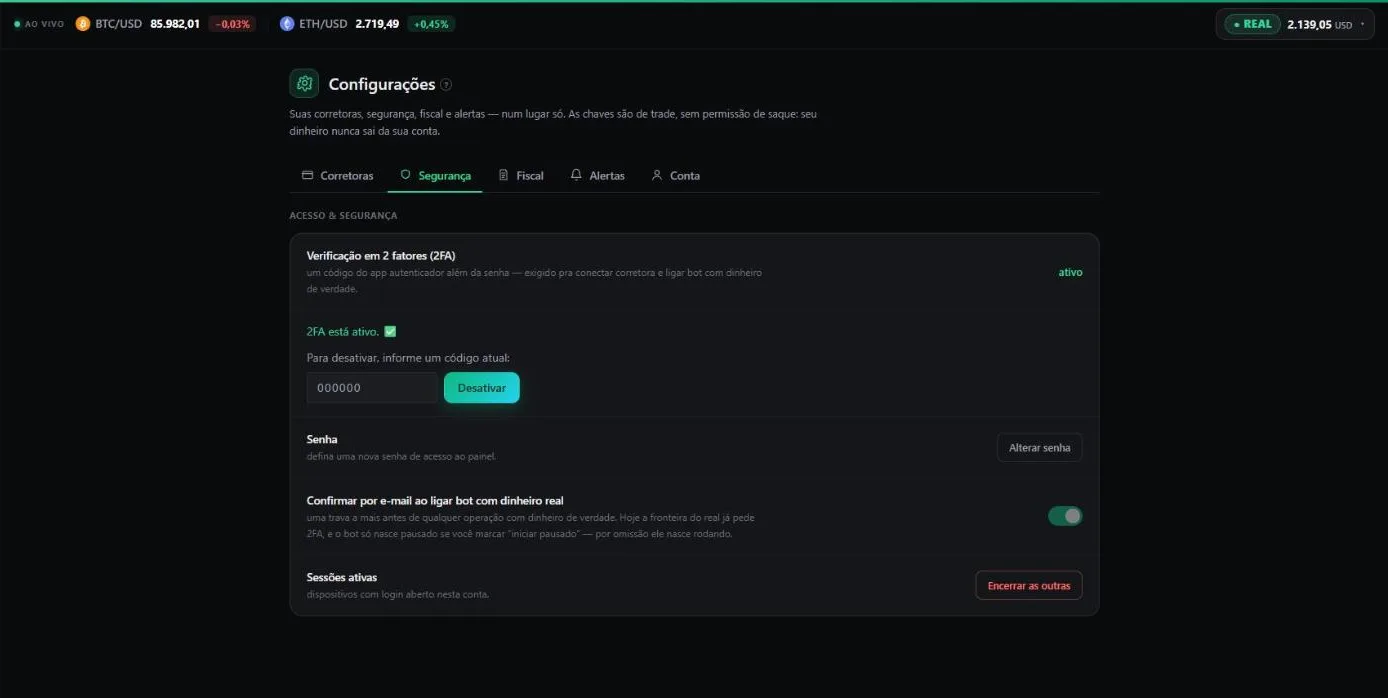Image resolution: width=1388 pixels, height=698 pixels.
Task: Click the ETH price 2.719,49
Action: coord(377,24)
